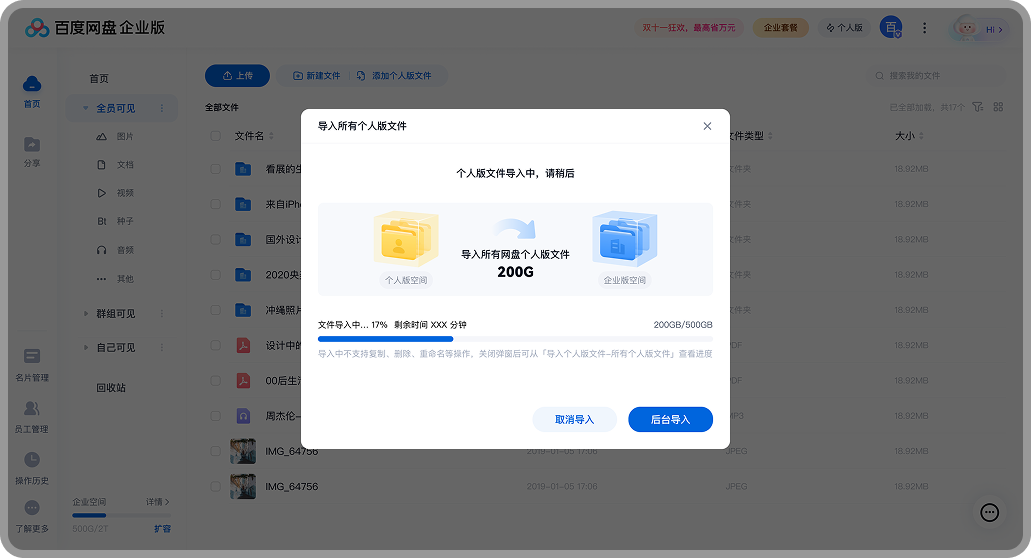1031x558 pixels.
Task: Click 添加个人版文件 button
Action: pos(394,76)
